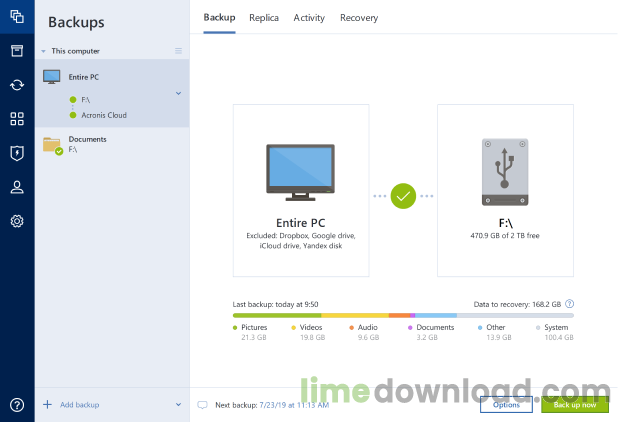Open the Help question mark icon
Image resolution: width=618 pixels, height=422 pixels.
[17, 405]
